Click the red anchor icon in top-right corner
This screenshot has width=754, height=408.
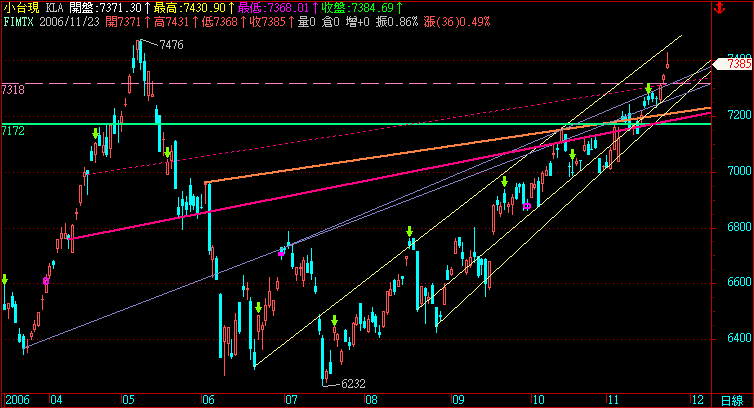pos(744,8)
